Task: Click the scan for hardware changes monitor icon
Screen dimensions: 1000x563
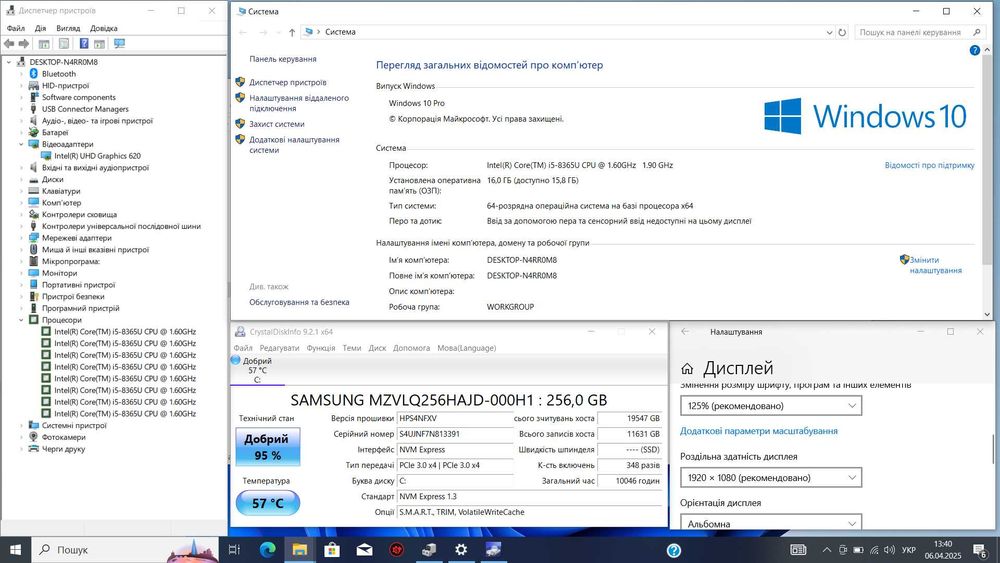Action: (x=119, y=43)
